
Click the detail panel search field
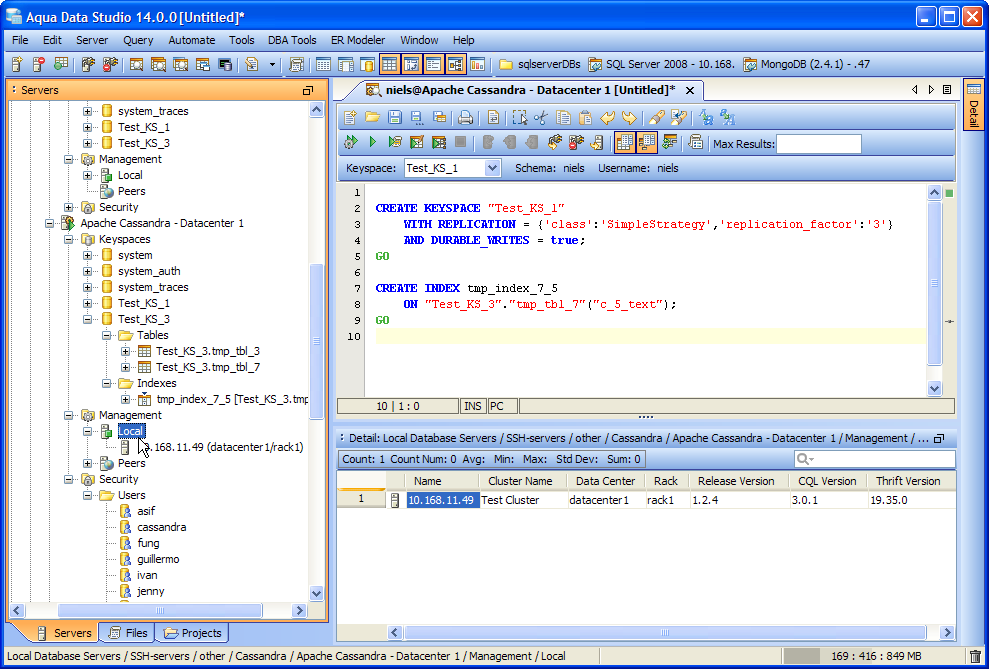pos(874,459)
